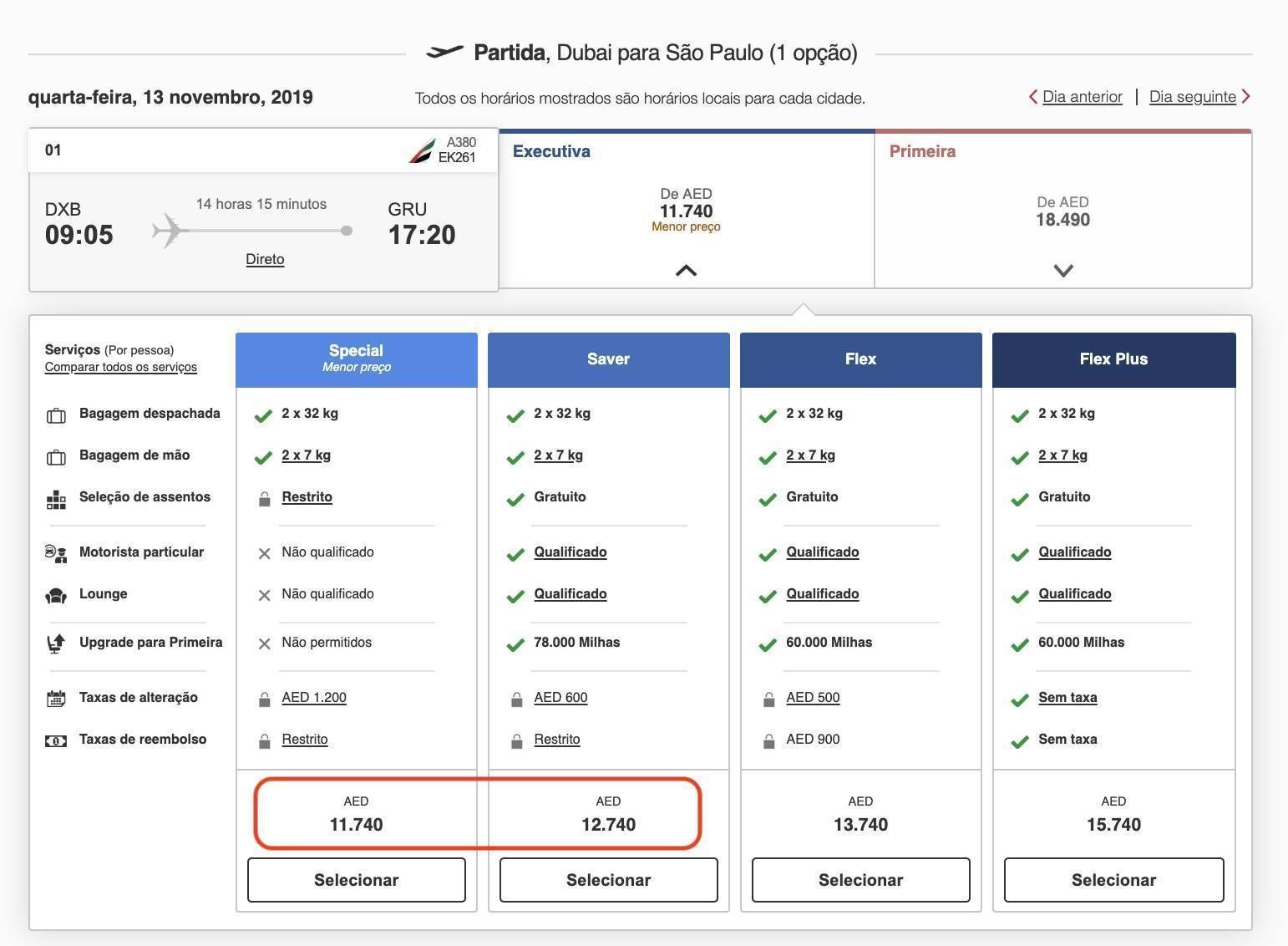Click the Flex Plus fare column header
1288x946 pixels.
(x=1113, y=360)
